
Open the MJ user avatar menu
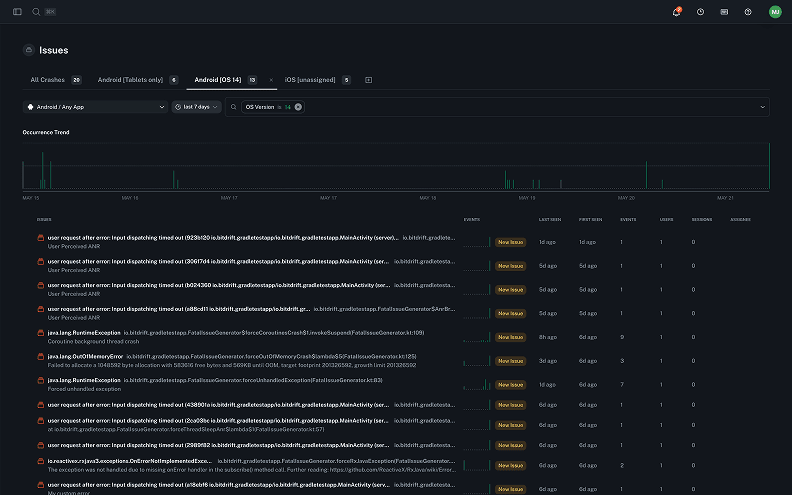pos(775,12)
